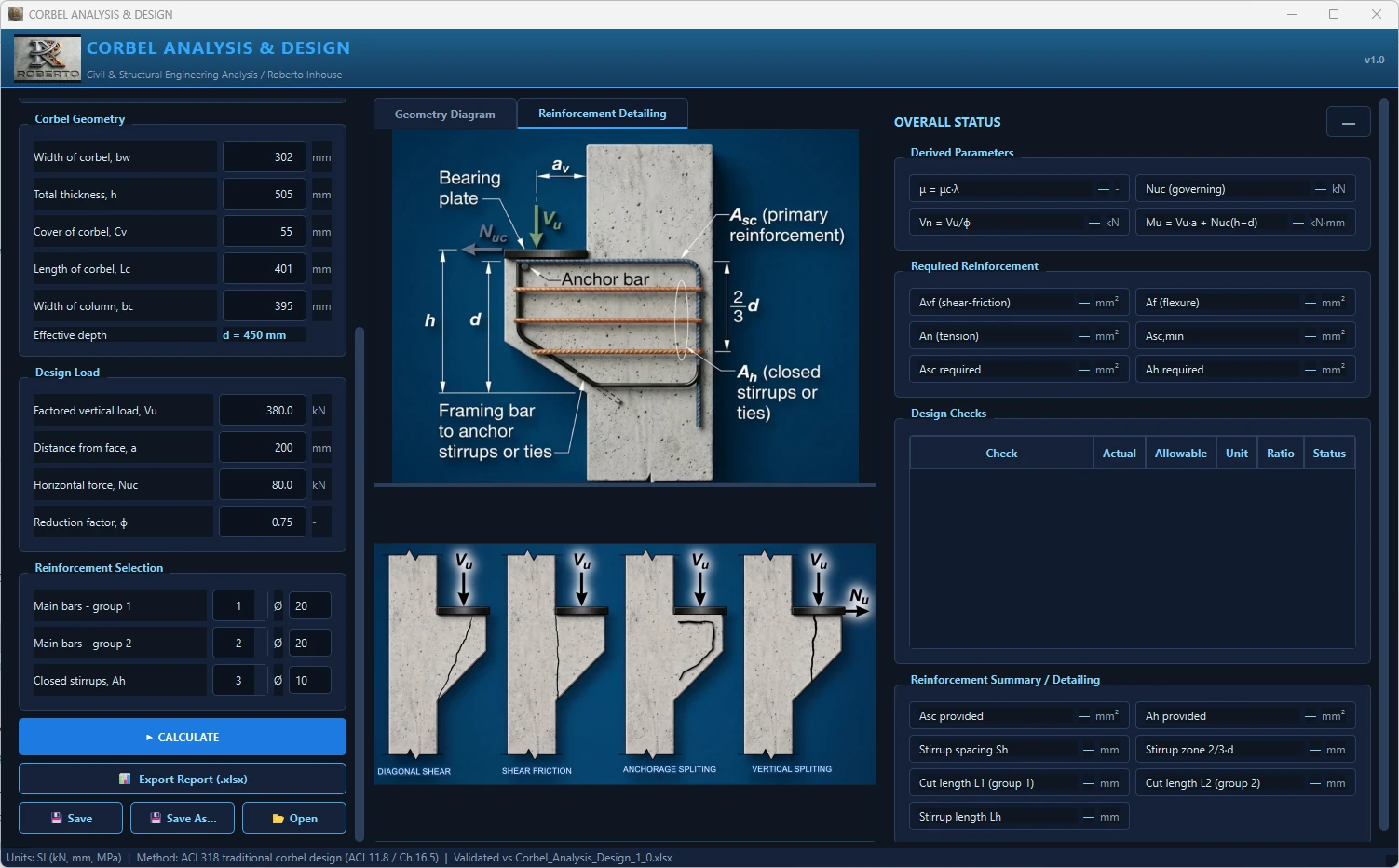Click the 'An (tension)' result field
Screen dimensions: 1399x868
pos(1019,336)
